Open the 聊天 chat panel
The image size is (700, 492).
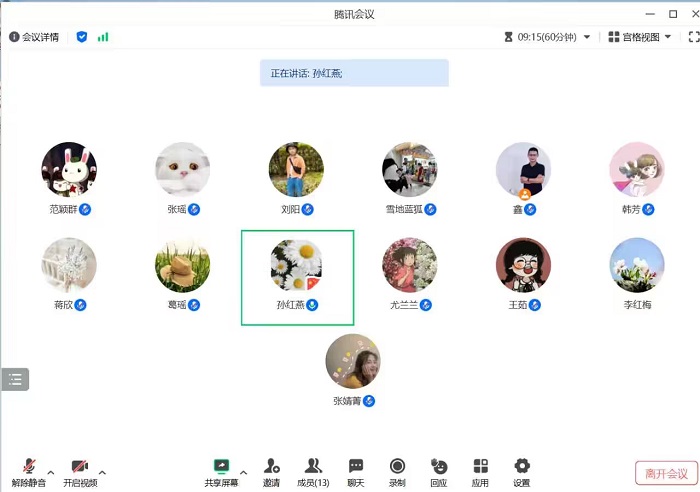pos(356,472)
